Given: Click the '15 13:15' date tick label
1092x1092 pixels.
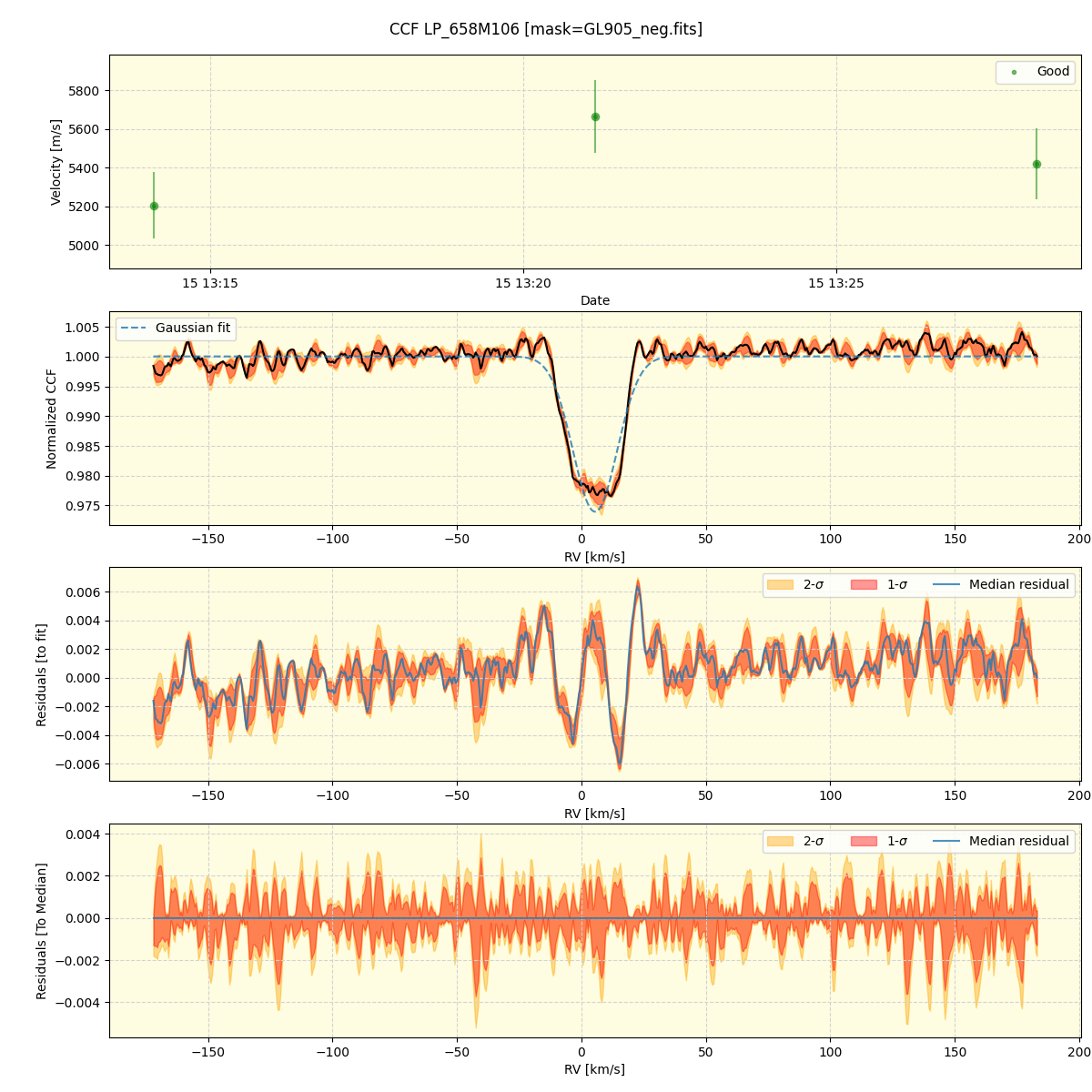Looking at the screenshot, I should coord(210,283).
